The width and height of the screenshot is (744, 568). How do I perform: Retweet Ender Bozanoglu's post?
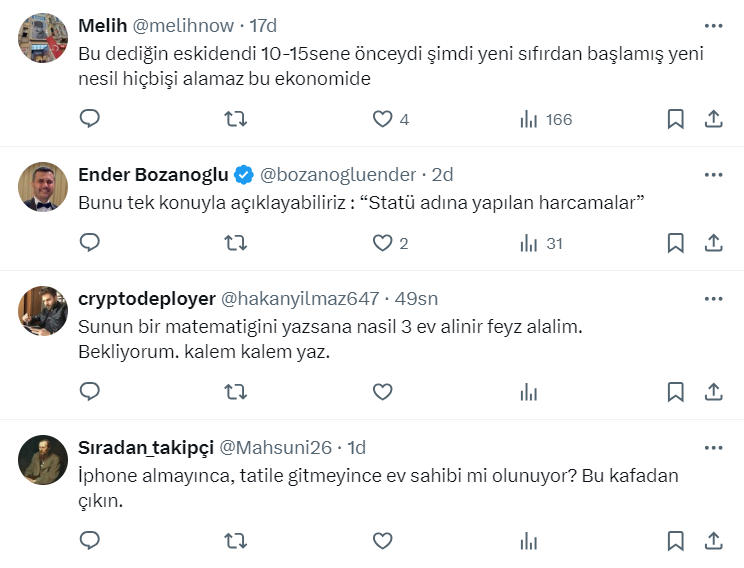236,243
